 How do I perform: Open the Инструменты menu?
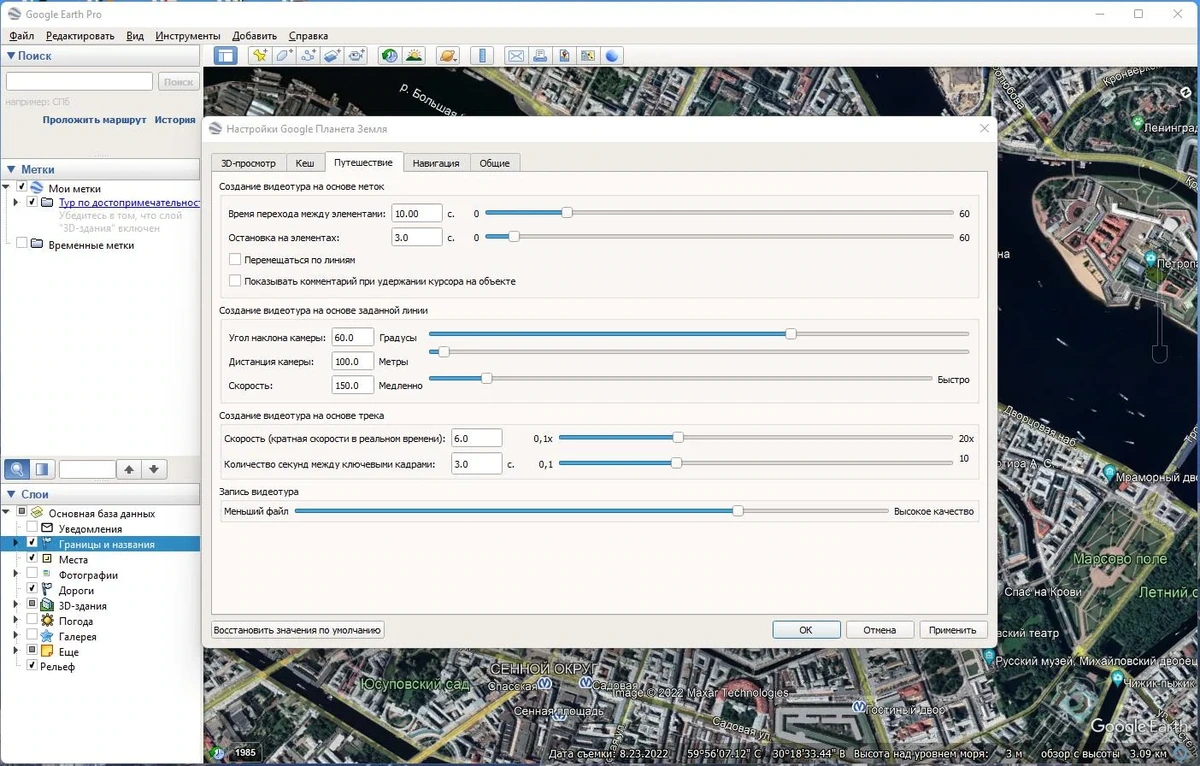(x=188, y=36)
